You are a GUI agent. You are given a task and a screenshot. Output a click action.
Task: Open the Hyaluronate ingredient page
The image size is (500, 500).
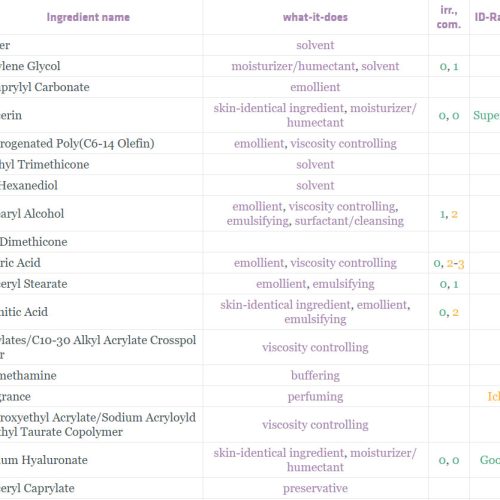[x=44, y=460]
